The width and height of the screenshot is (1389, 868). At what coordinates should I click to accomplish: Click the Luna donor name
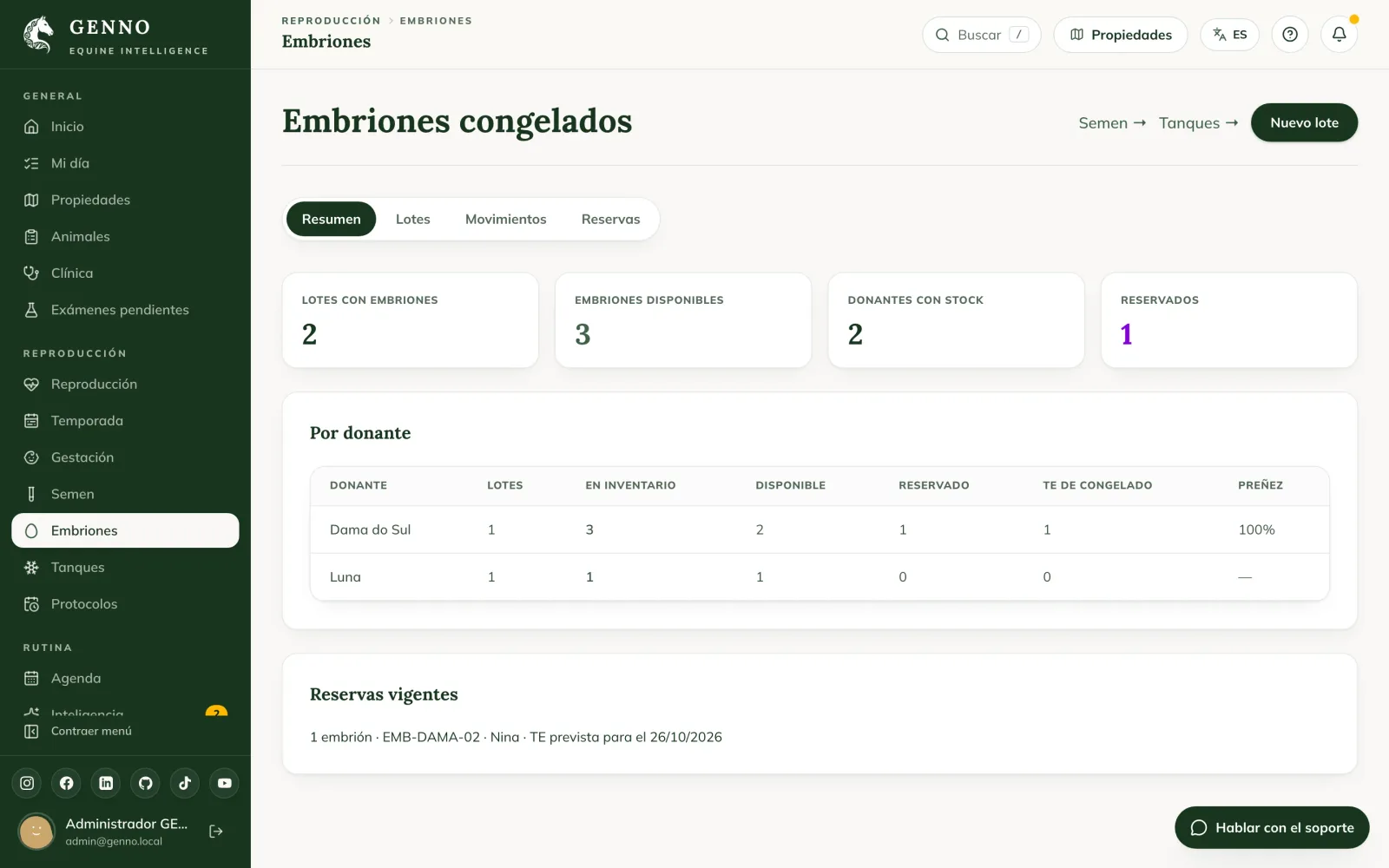(346, 576)
